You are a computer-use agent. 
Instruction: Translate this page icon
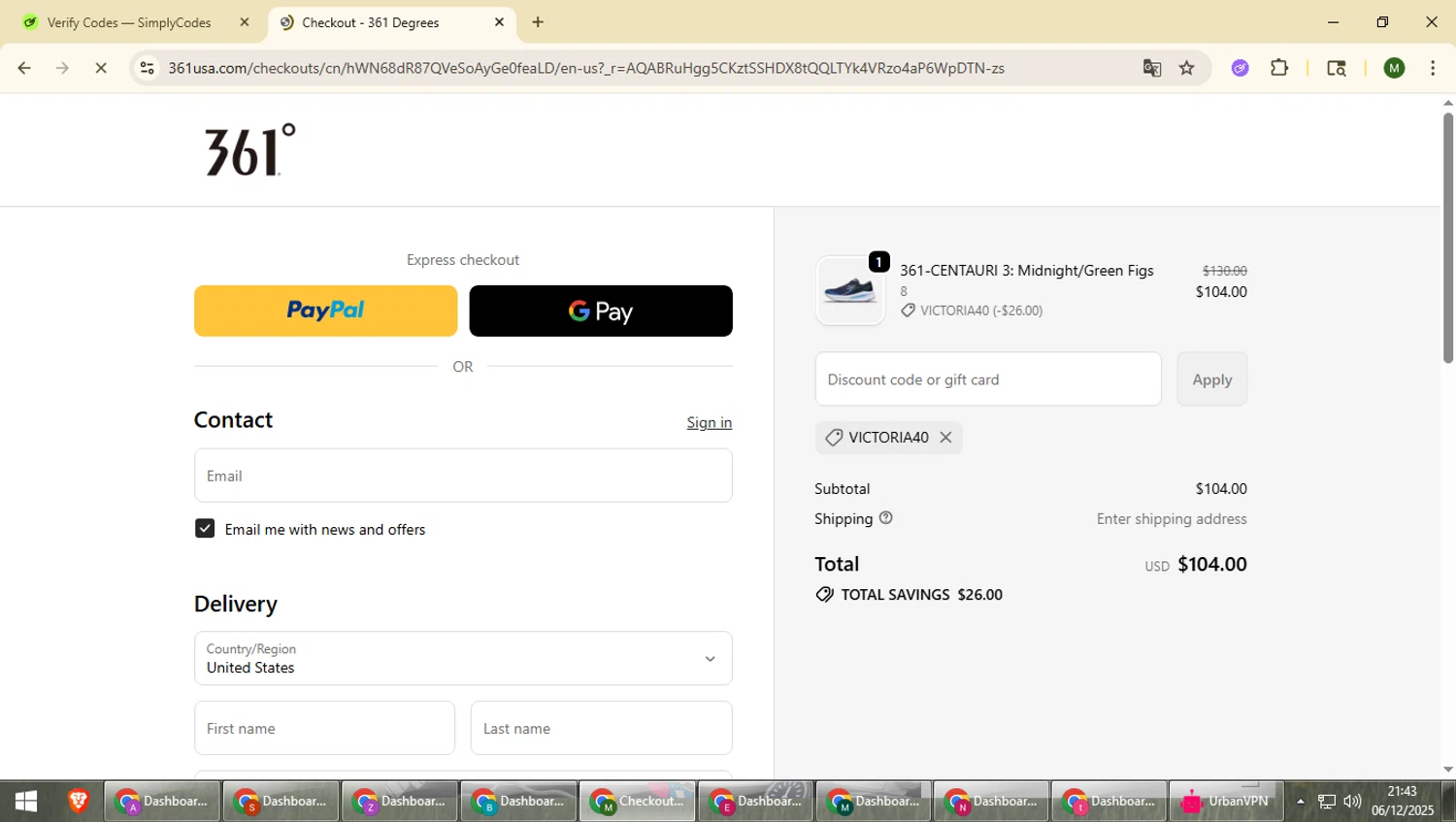click(x=1152, y=68)
